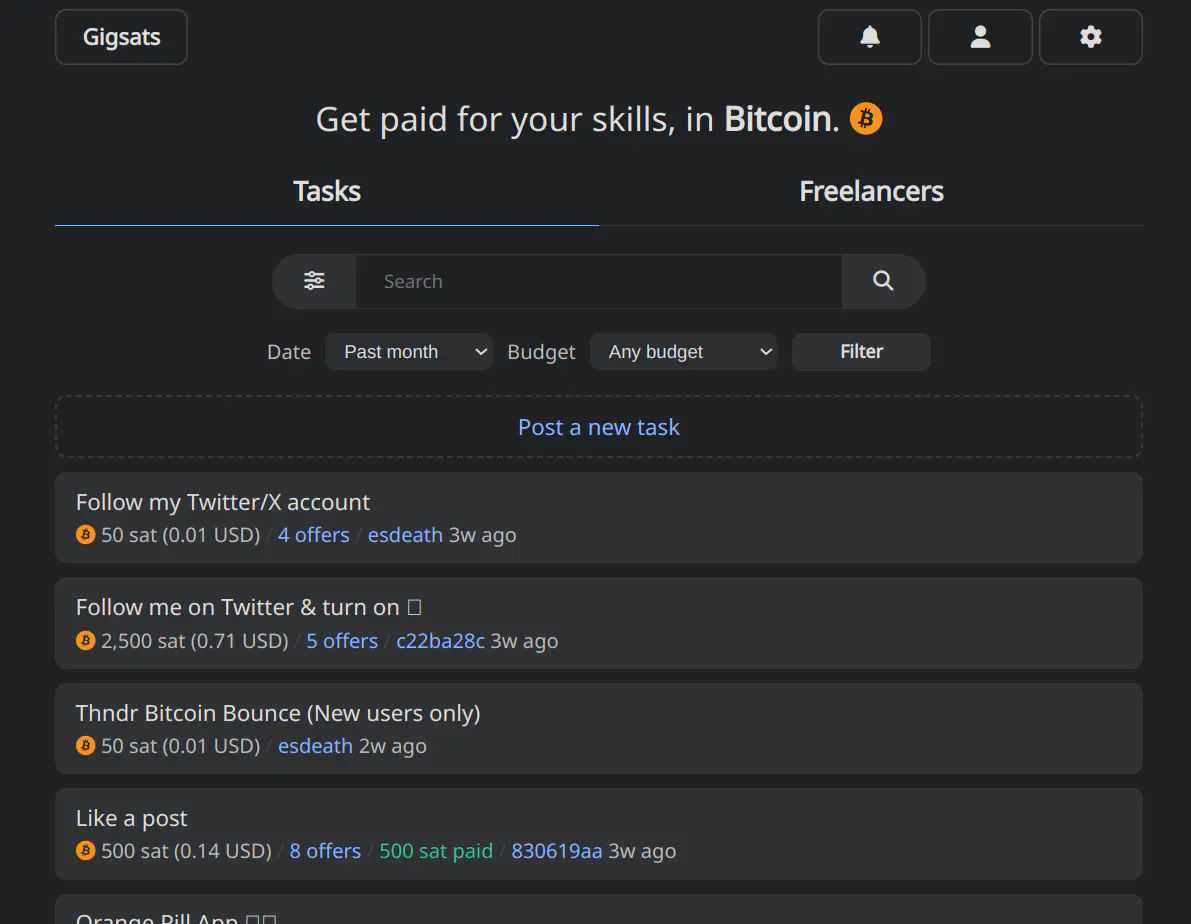The image size is (1191, 924).
Task: Open 'Follow me on Twitter & turn on' task
Action: click(x=248, y=607)
